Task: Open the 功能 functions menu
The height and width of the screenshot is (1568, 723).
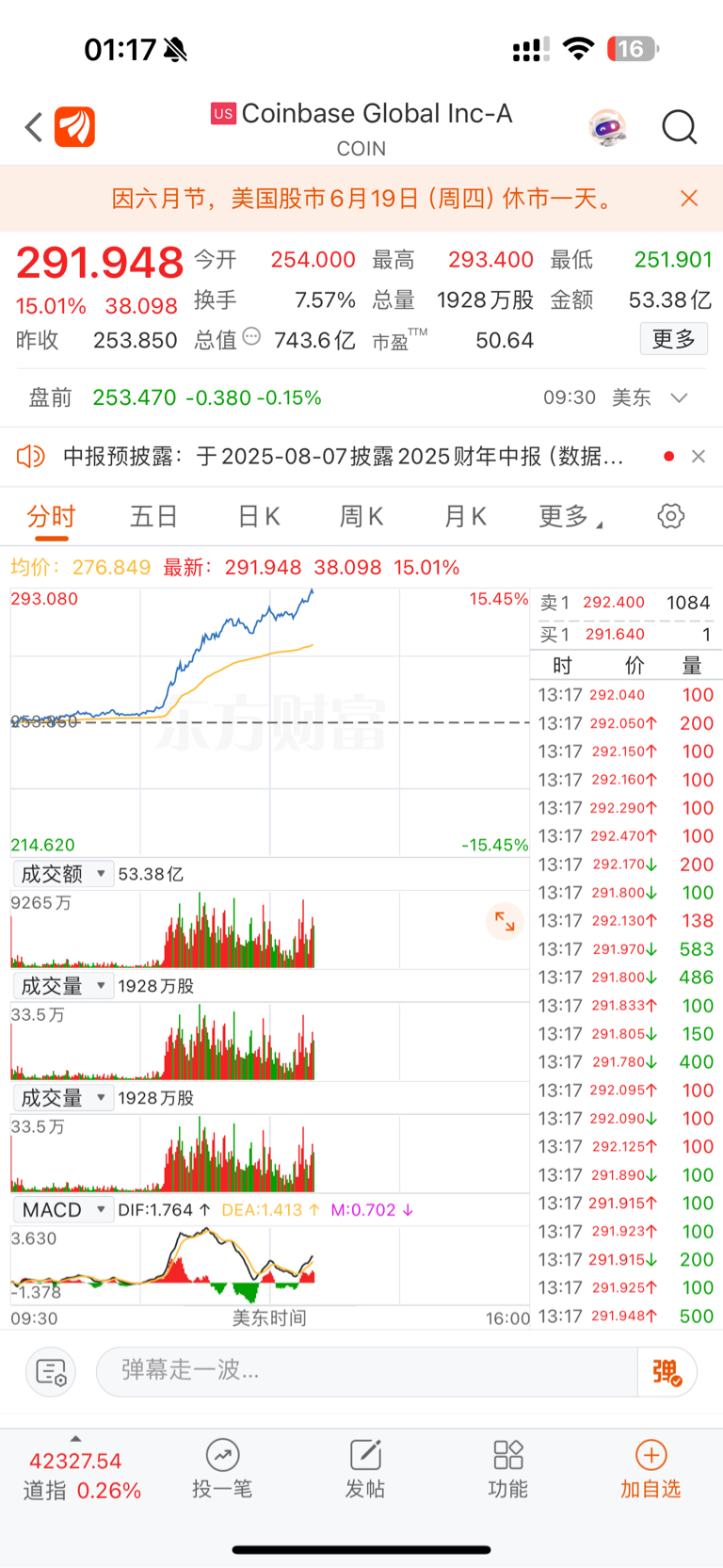Action: click(x=508, y=1469)
